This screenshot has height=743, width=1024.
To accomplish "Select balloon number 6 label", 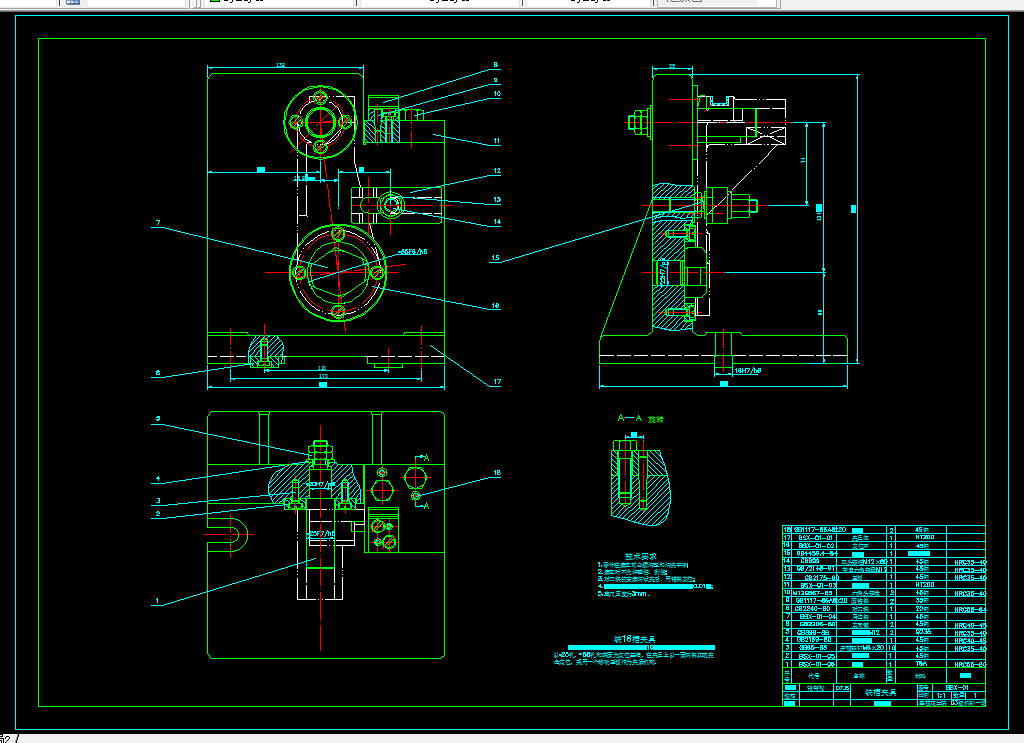I will (x=157, y=373).
